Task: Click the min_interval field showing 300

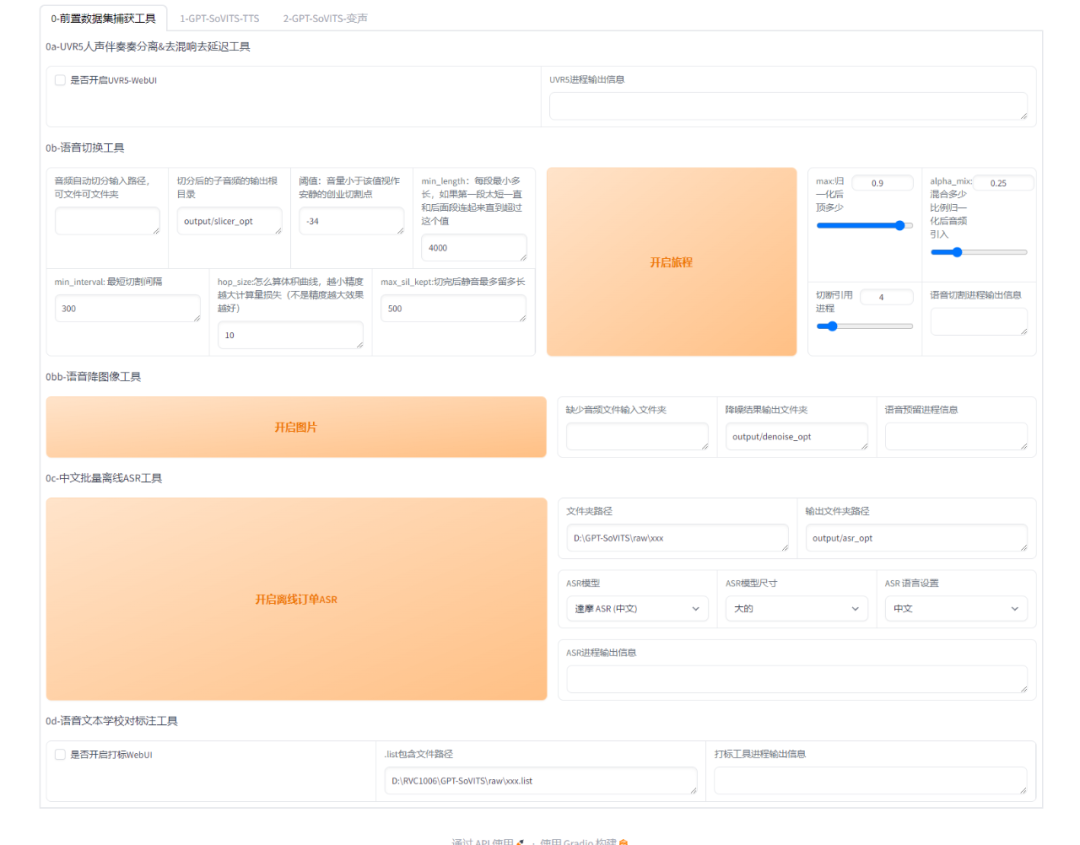Action: click(x=127, y=309)
